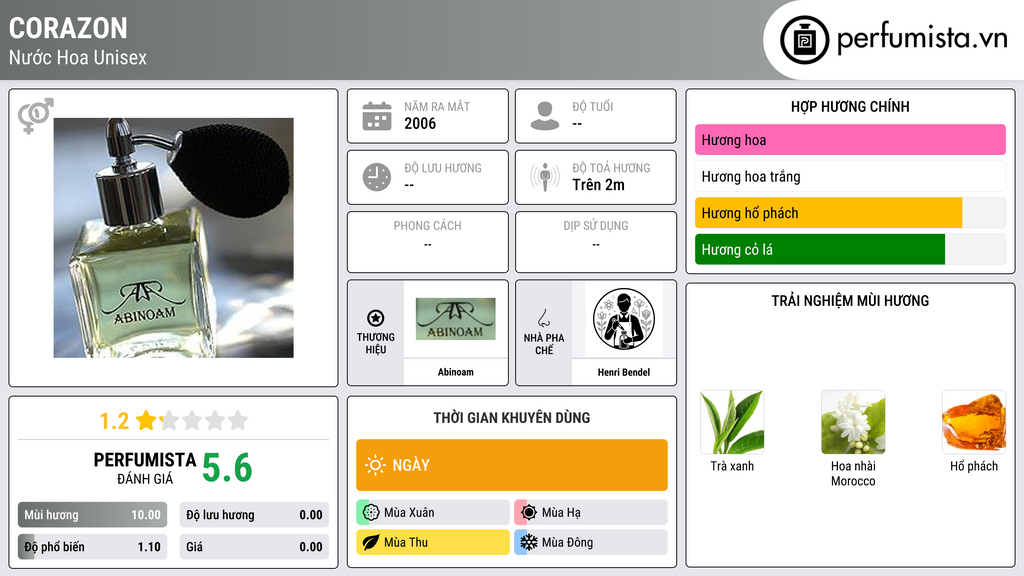This screenshot has width=1024, height=576.
Task: Select the Hổ phách note image
Action: point(974,423)
